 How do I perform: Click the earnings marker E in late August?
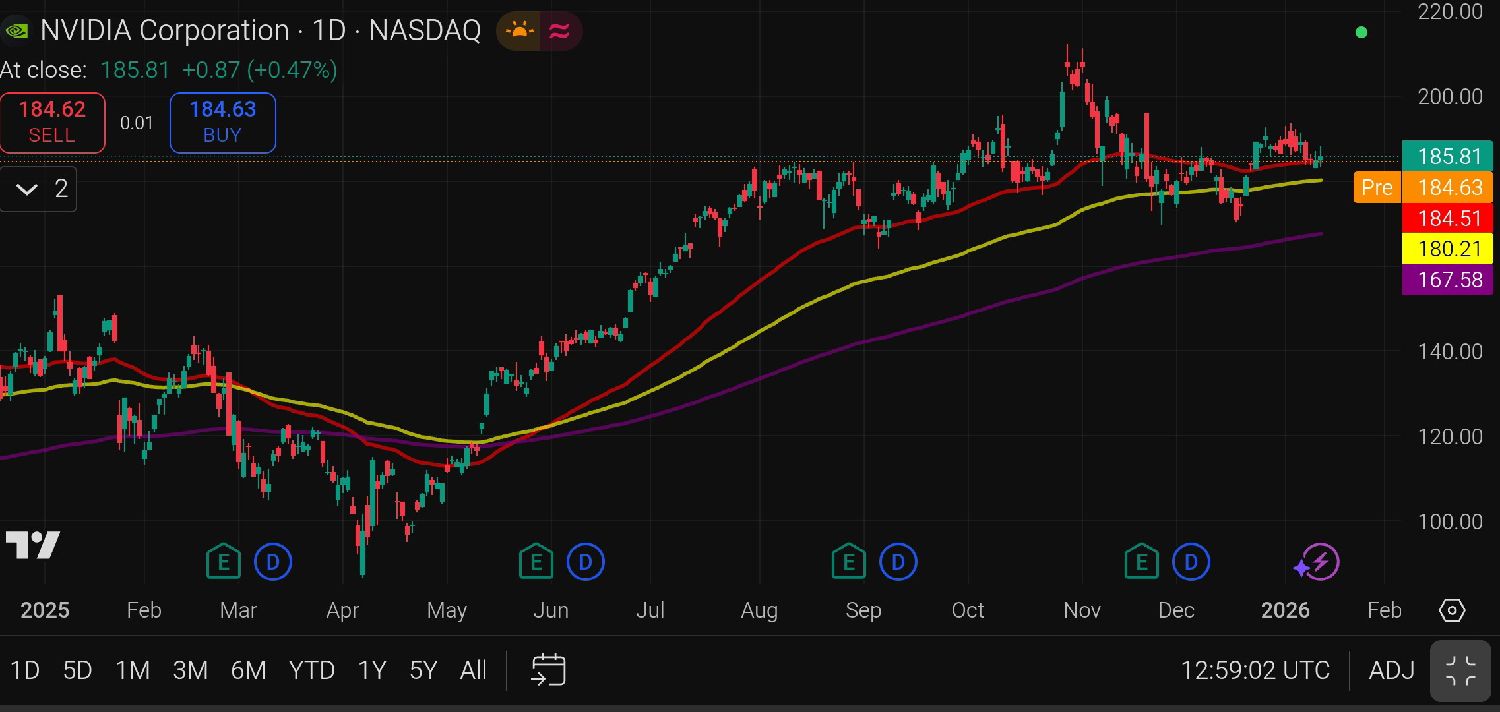(849, 562)
